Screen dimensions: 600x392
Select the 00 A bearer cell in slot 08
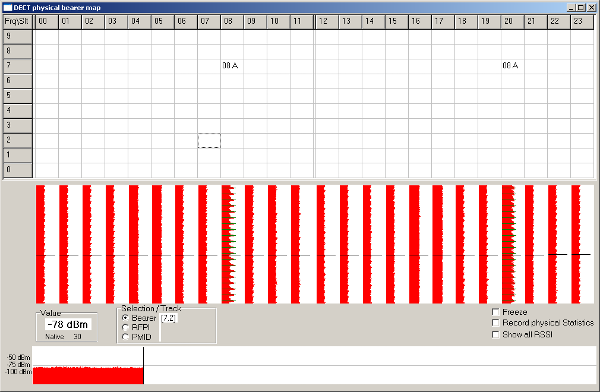[x=232, y=66]
